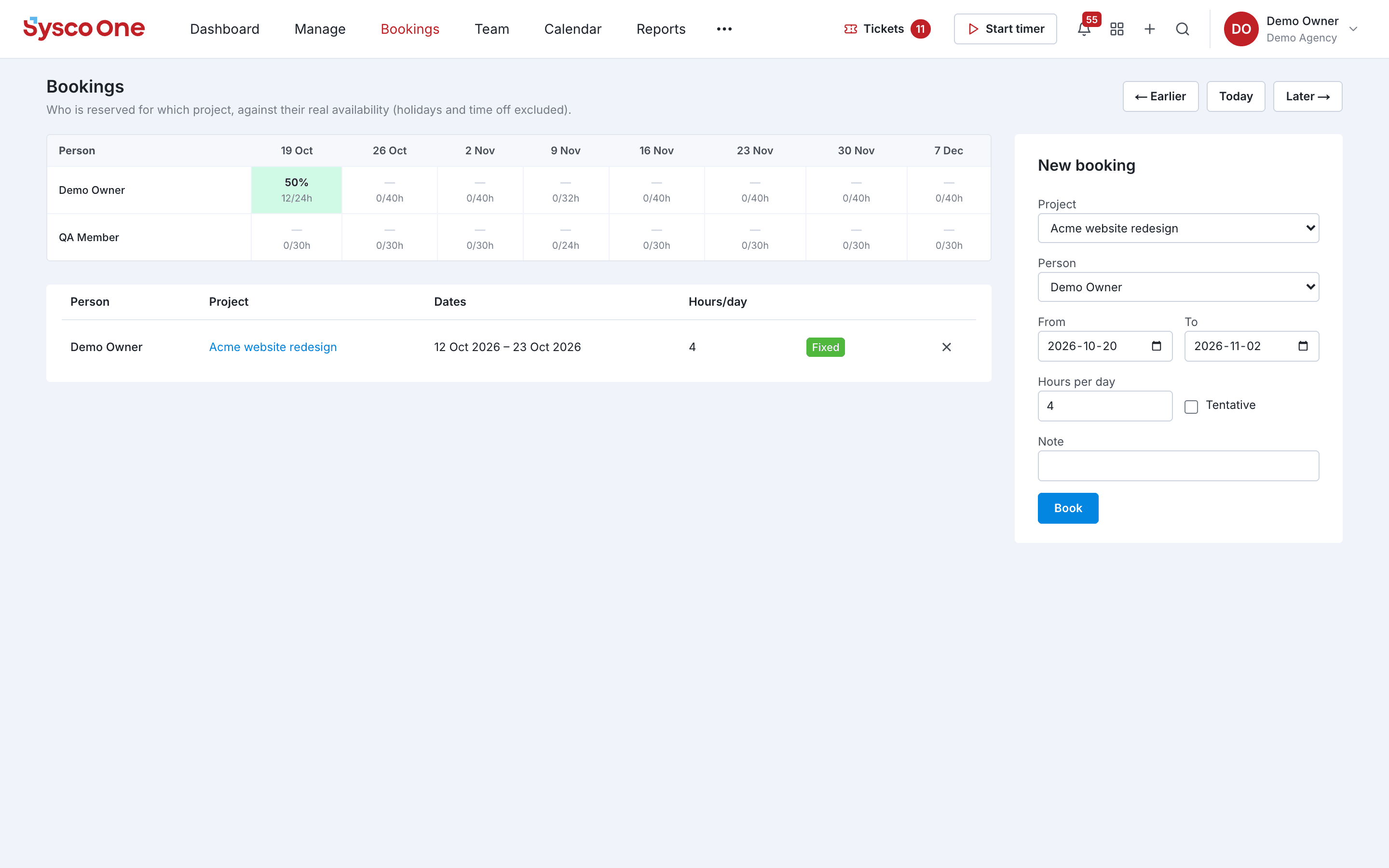Toggle the Tentative checkbox
This screenshot has width=1389, height=868.
(1191, 407)
